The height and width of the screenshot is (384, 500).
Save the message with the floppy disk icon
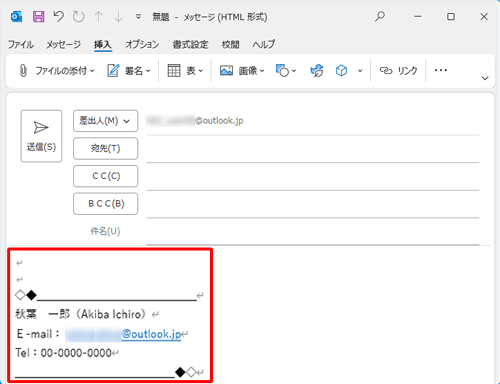(x=38, y=16)
